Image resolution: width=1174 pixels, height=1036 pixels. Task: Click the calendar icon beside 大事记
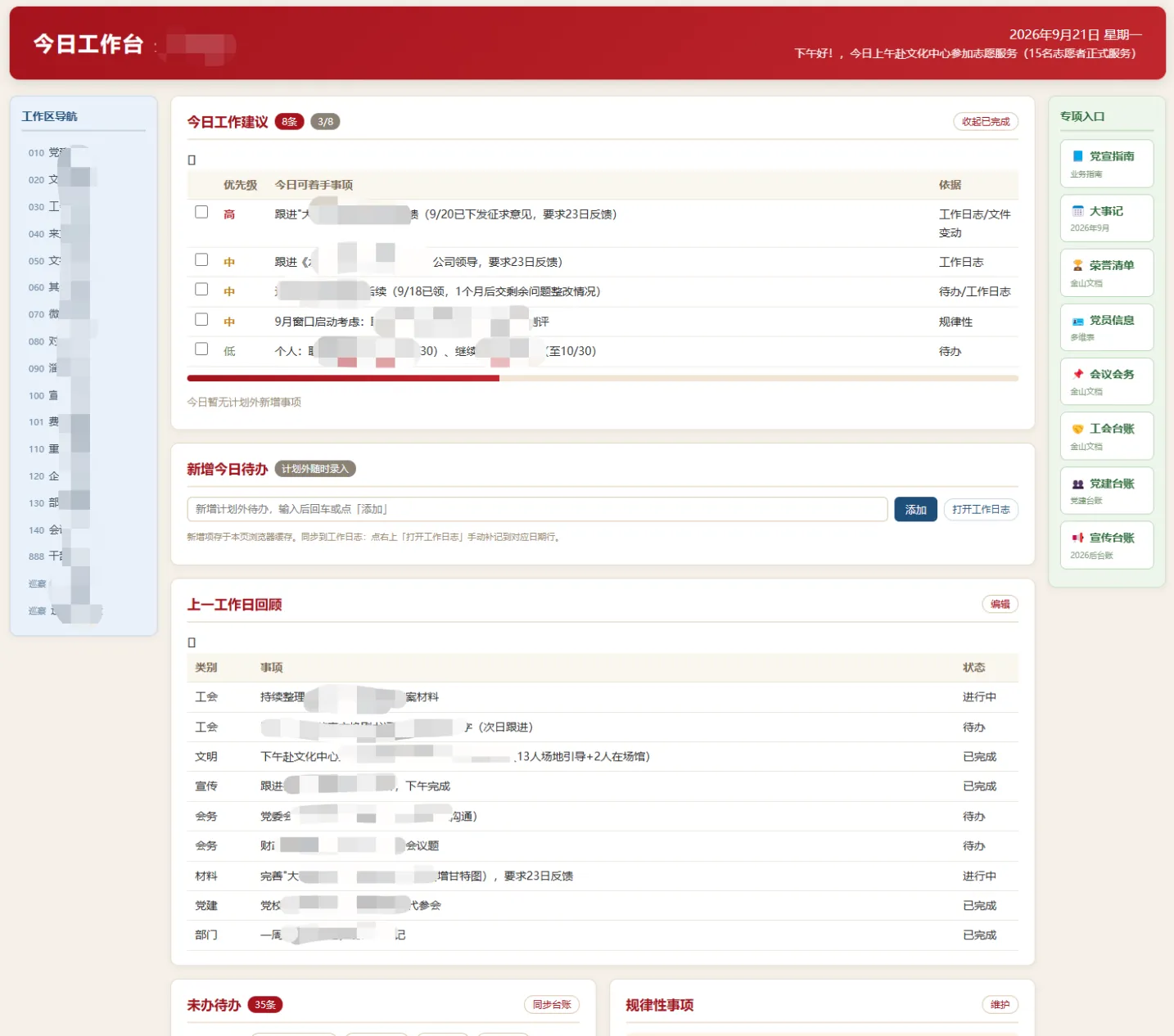tap(1077, 211)
